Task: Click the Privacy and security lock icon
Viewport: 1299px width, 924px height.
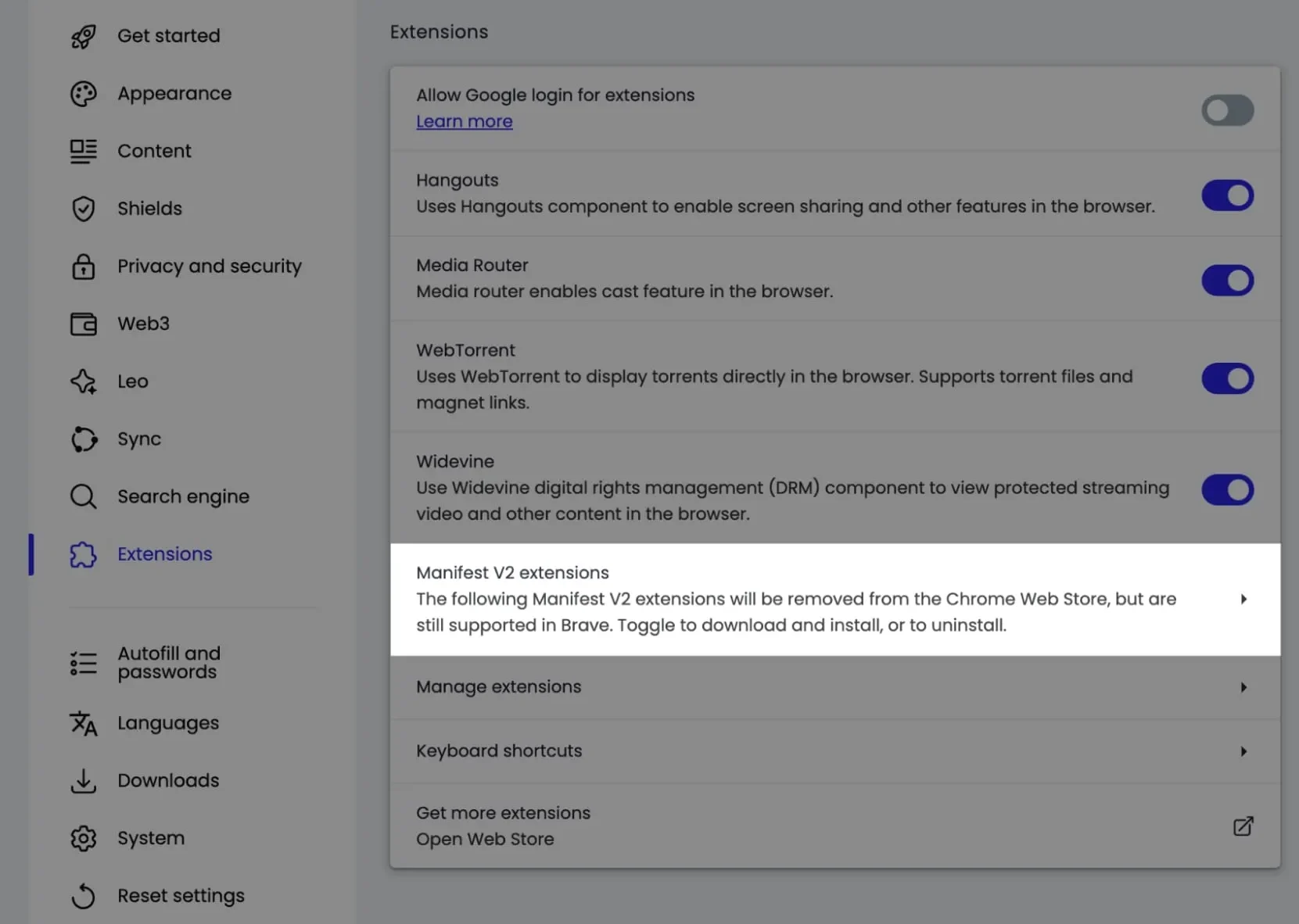Action: click(84, 267)
